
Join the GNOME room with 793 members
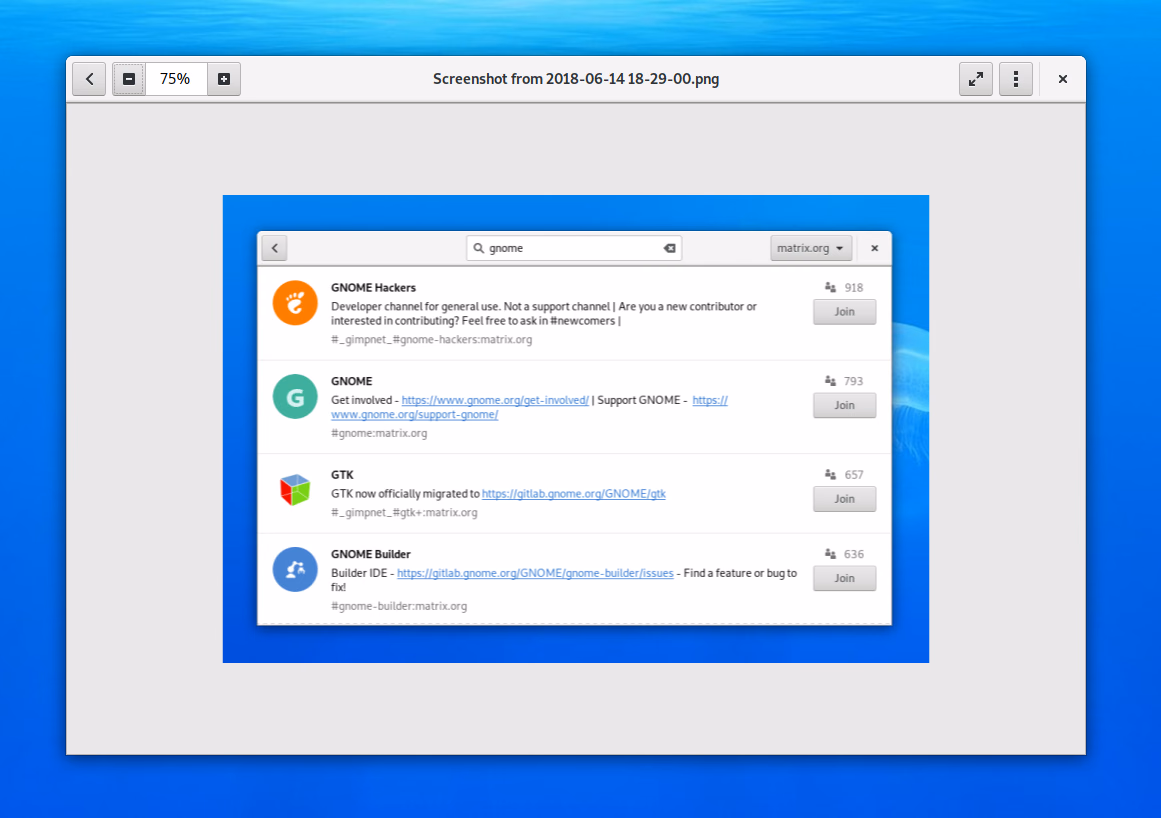tap(844, 406)
